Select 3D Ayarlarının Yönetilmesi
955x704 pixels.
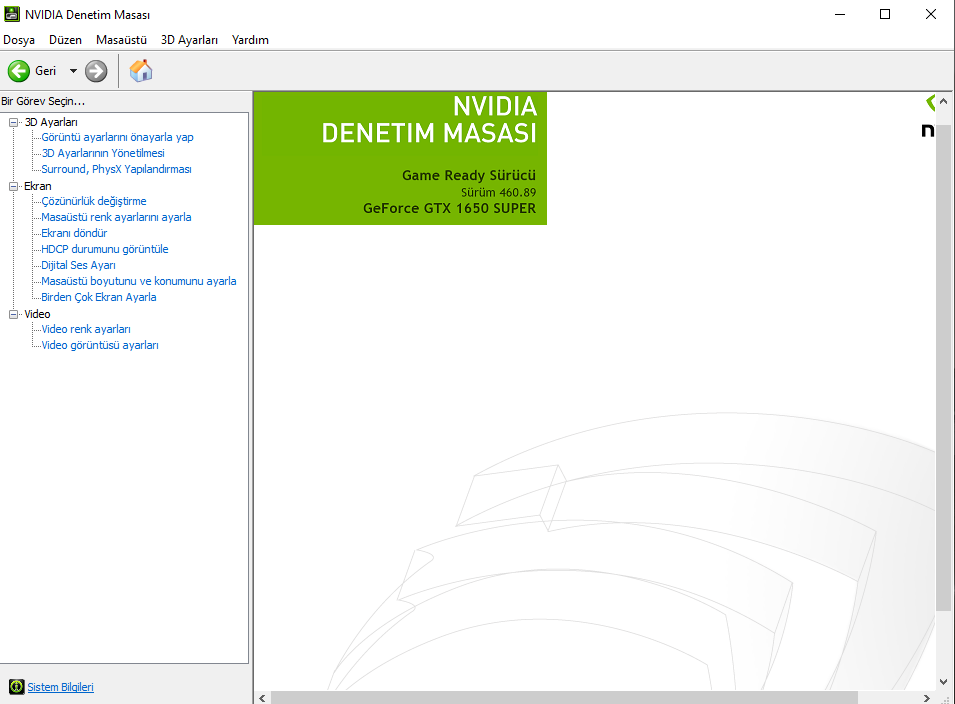pyautogui.click(x=102, y=153)
